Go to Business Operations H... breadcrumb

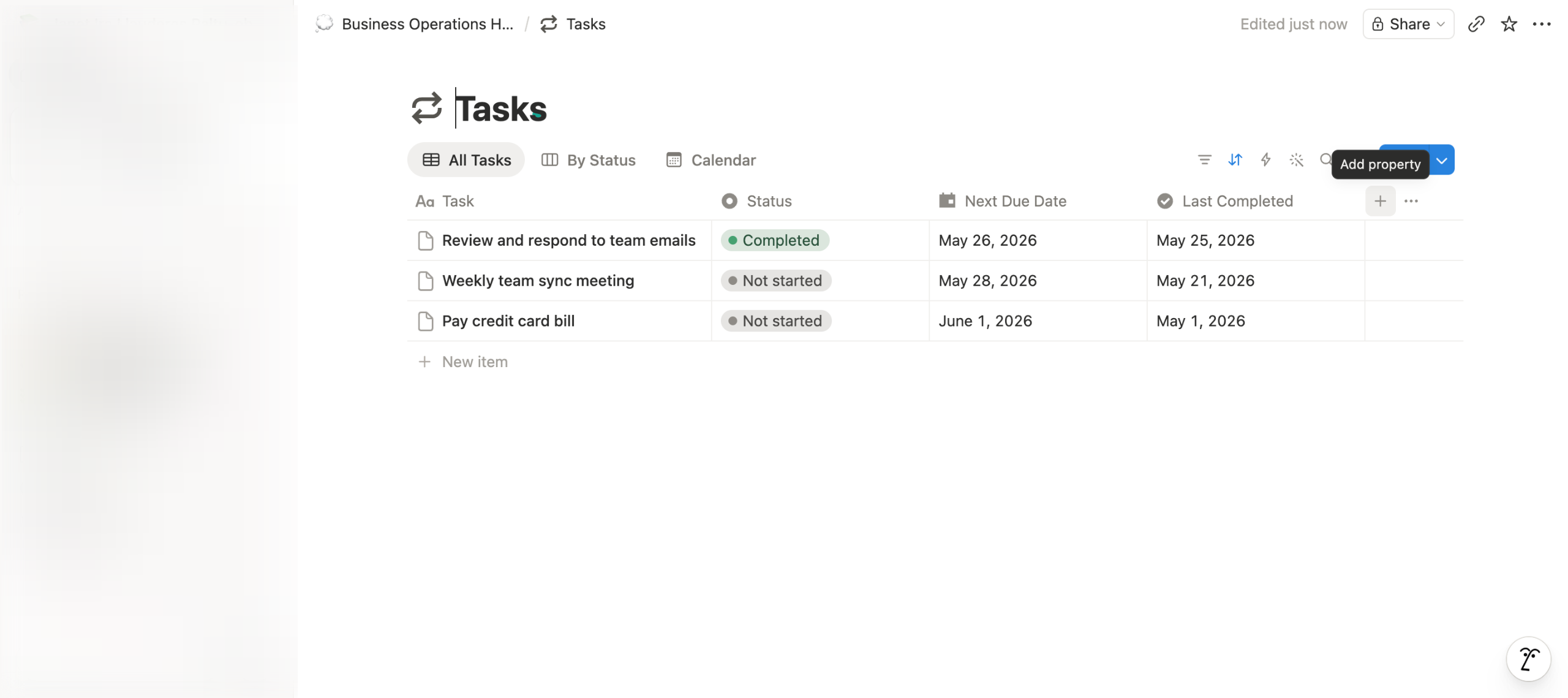click(x=428, y=24)
